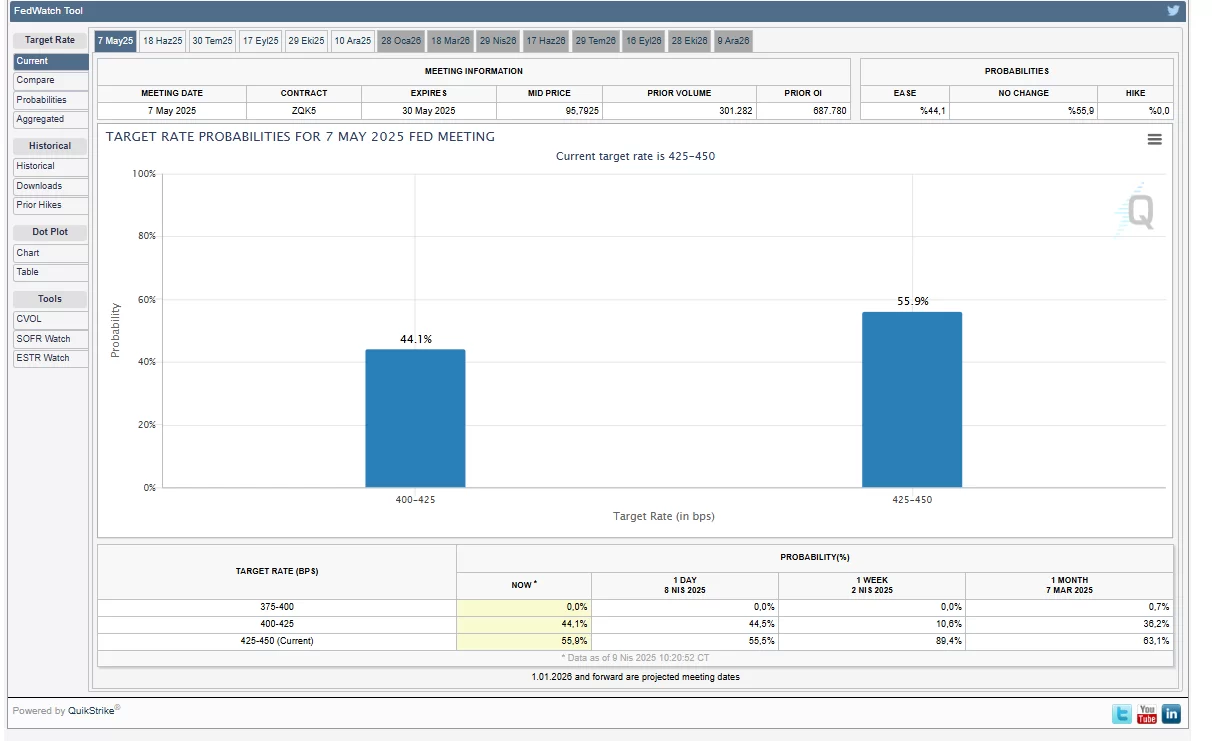The height and width of the screenshot is (741, 1212).
Task: Open the YouTube icon in footer
Action: point(1146,714)
